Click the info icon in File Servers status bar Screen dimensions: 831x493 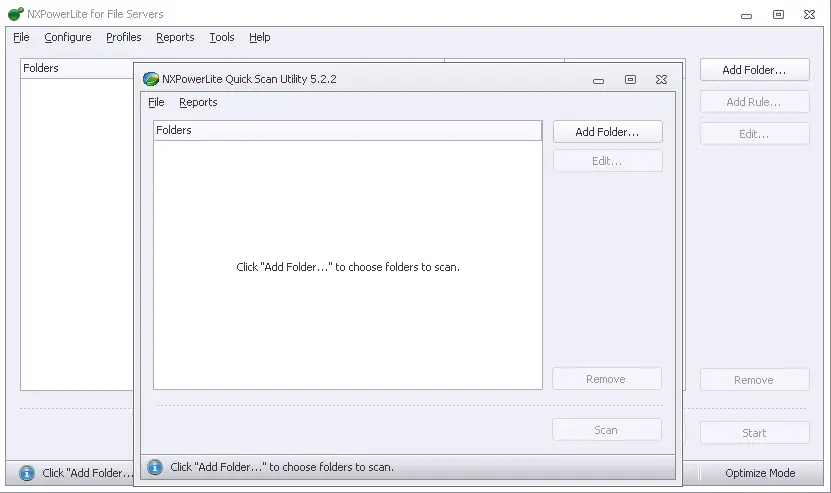tap(27, 473)
